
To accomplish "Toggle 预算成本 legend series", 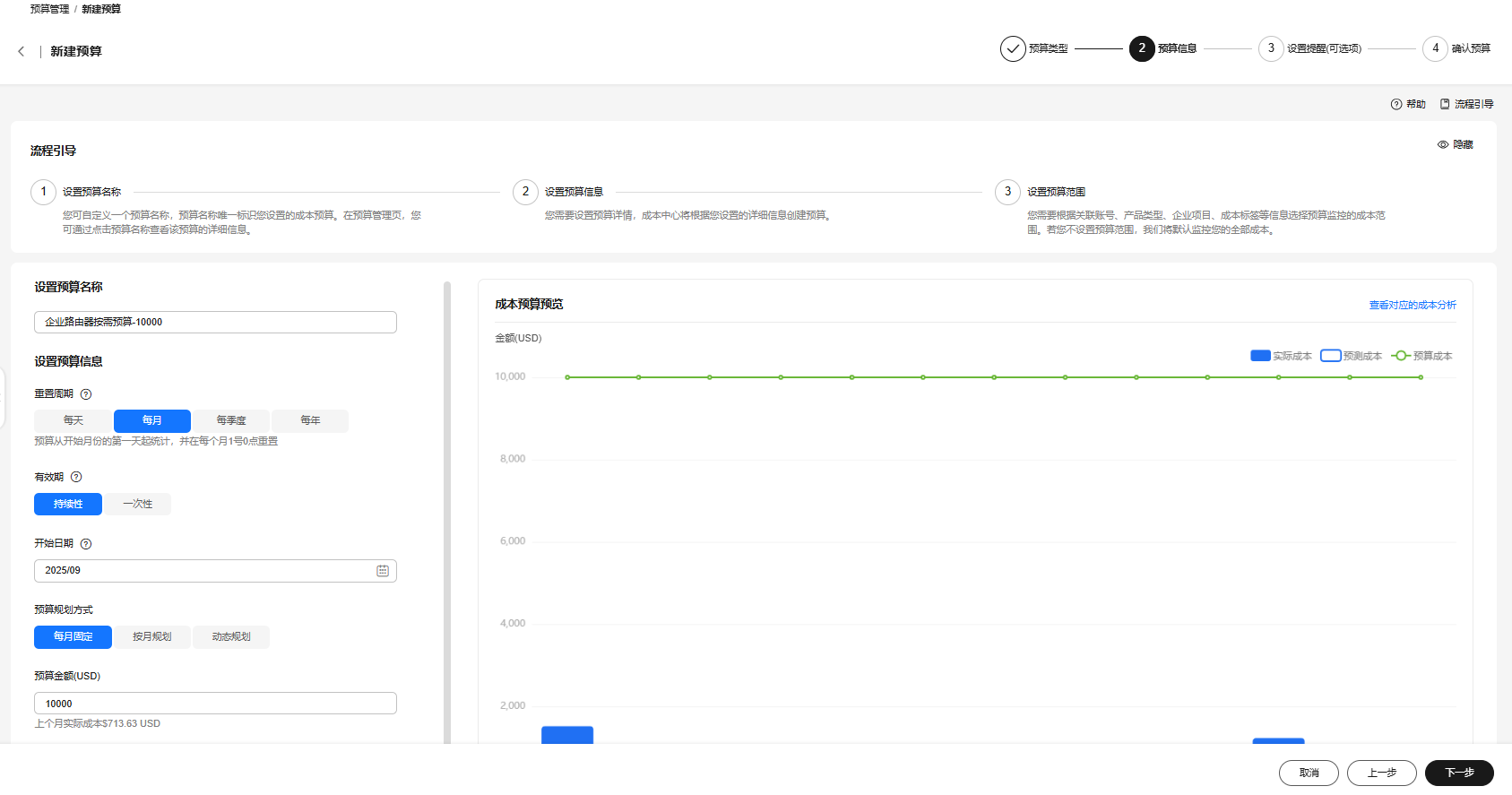I will 1421,356.
